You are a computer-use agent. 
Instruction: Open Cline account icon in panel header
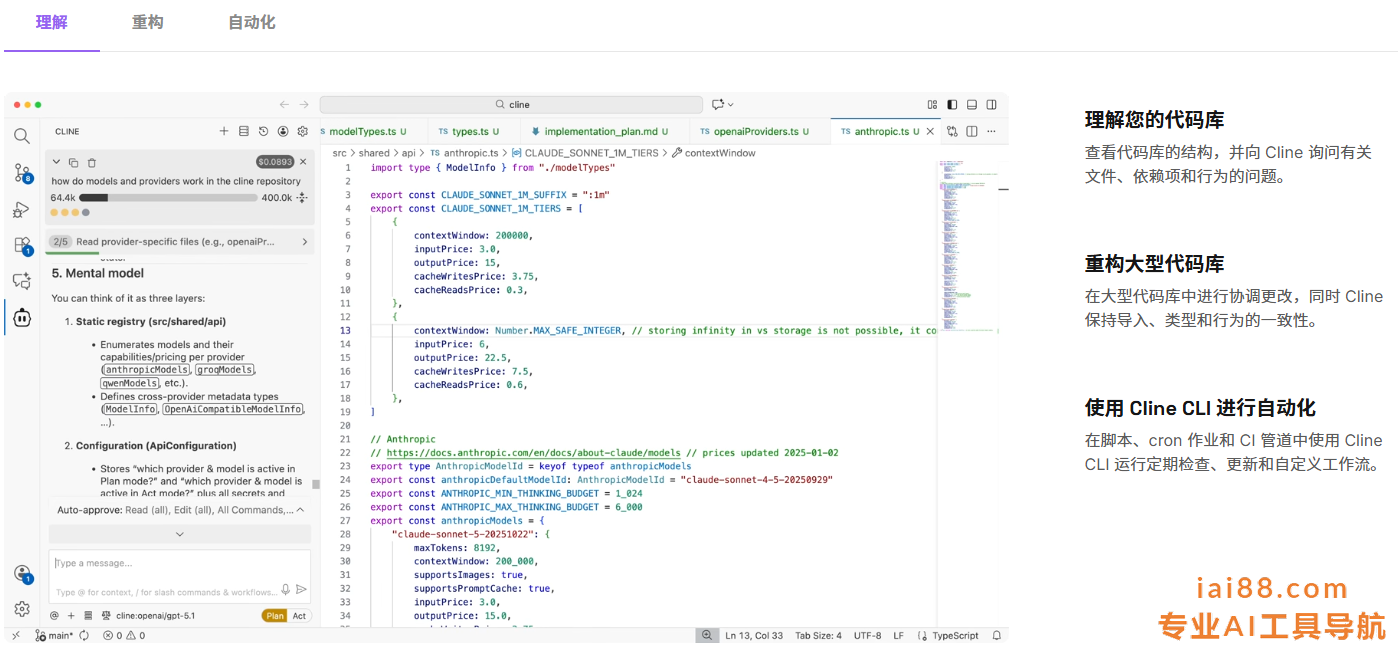point(283,131)
